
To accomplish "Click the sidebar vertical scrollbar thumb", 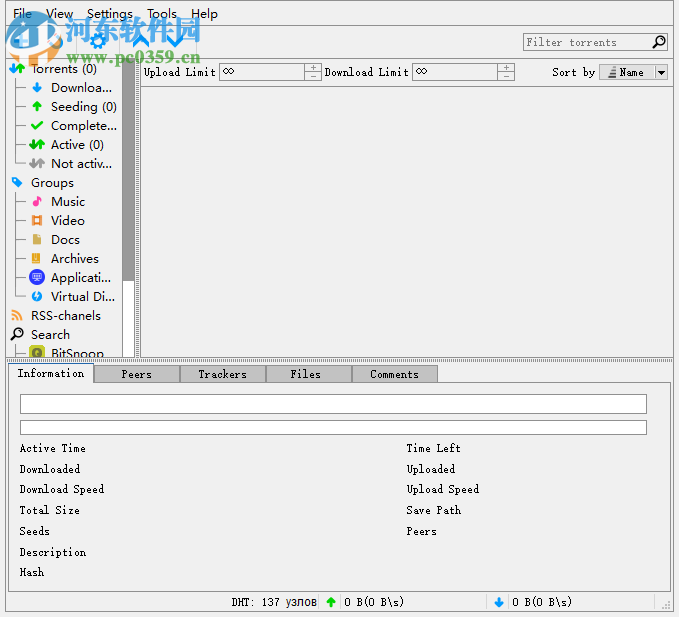I will pos(128,171).
